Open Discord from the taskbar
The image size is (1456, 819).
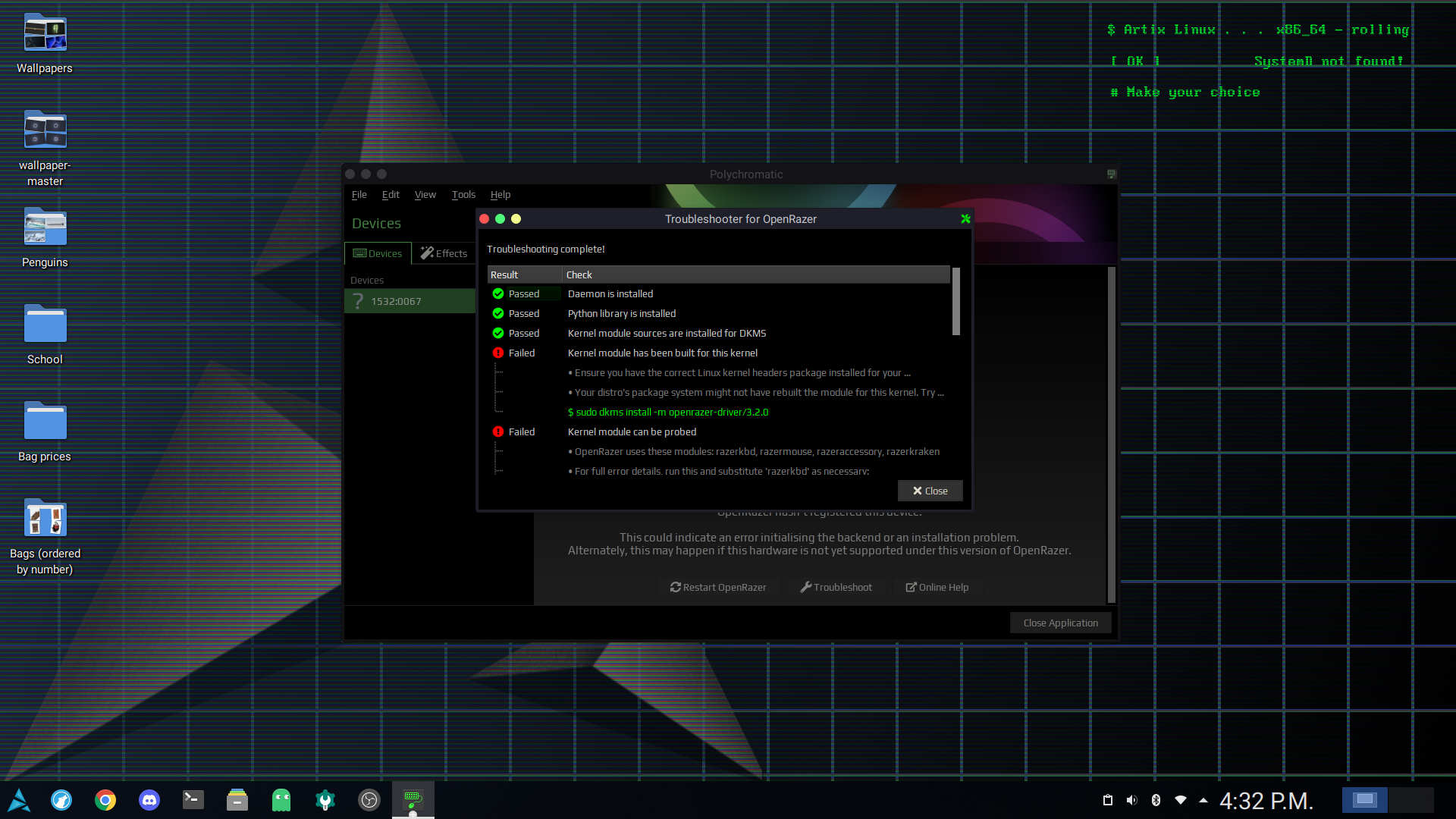pyautogui.click(x=149, y=800)
